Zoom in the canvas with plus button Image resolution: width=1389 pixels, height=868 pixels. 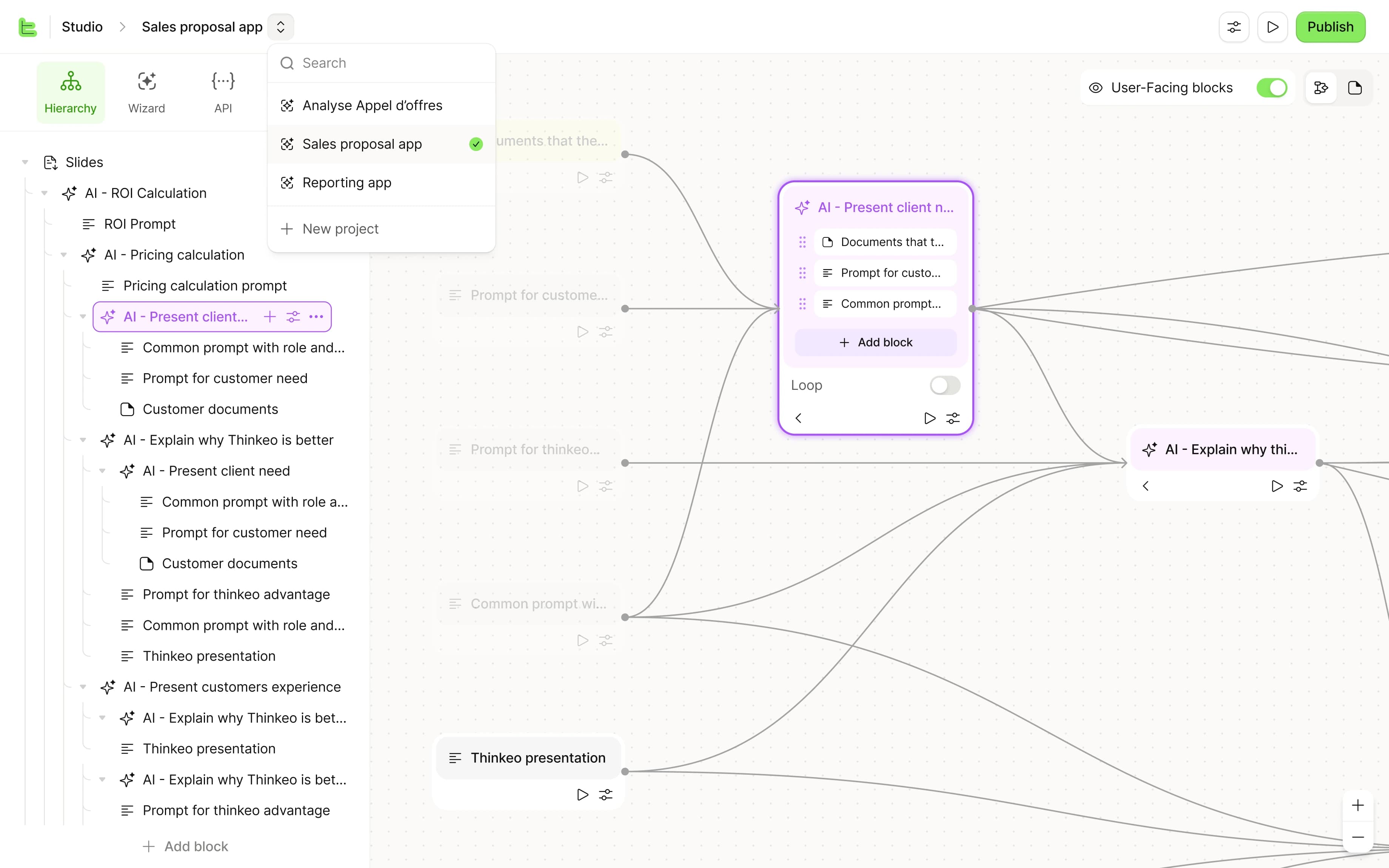click(1357, 806)
